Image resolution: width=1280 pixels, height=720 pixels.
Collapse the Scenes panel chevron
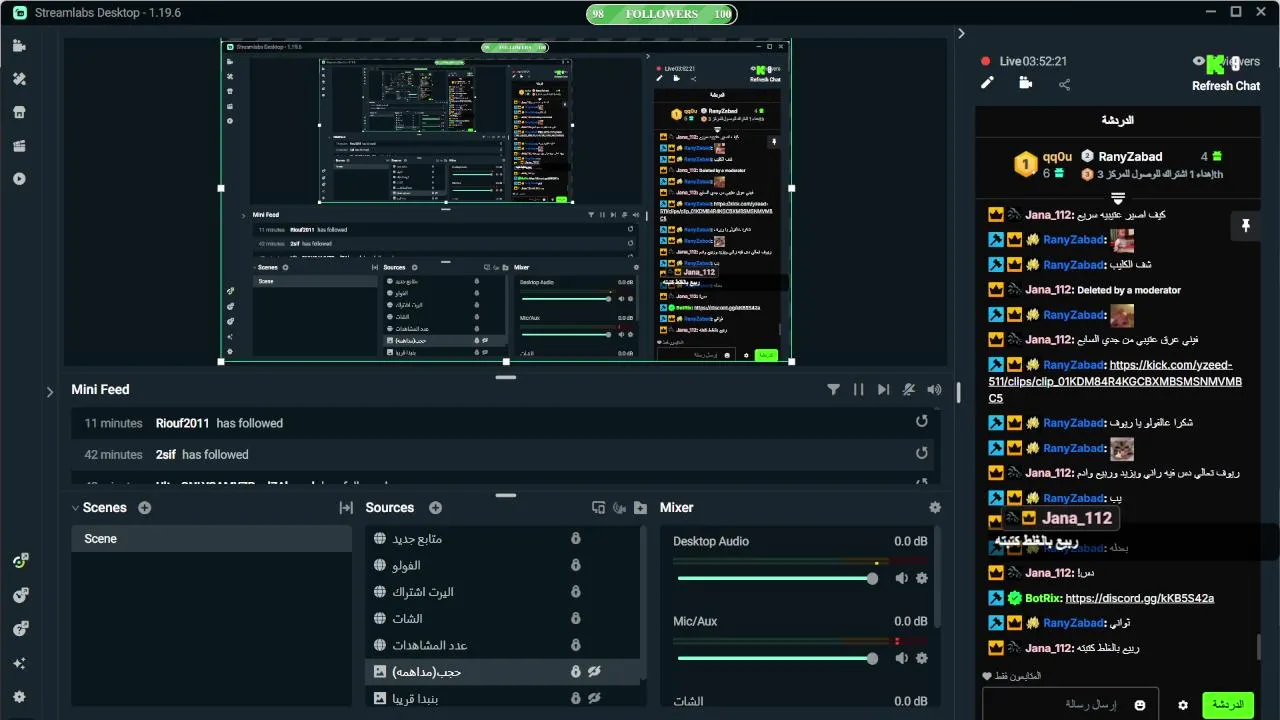point(75,508)
